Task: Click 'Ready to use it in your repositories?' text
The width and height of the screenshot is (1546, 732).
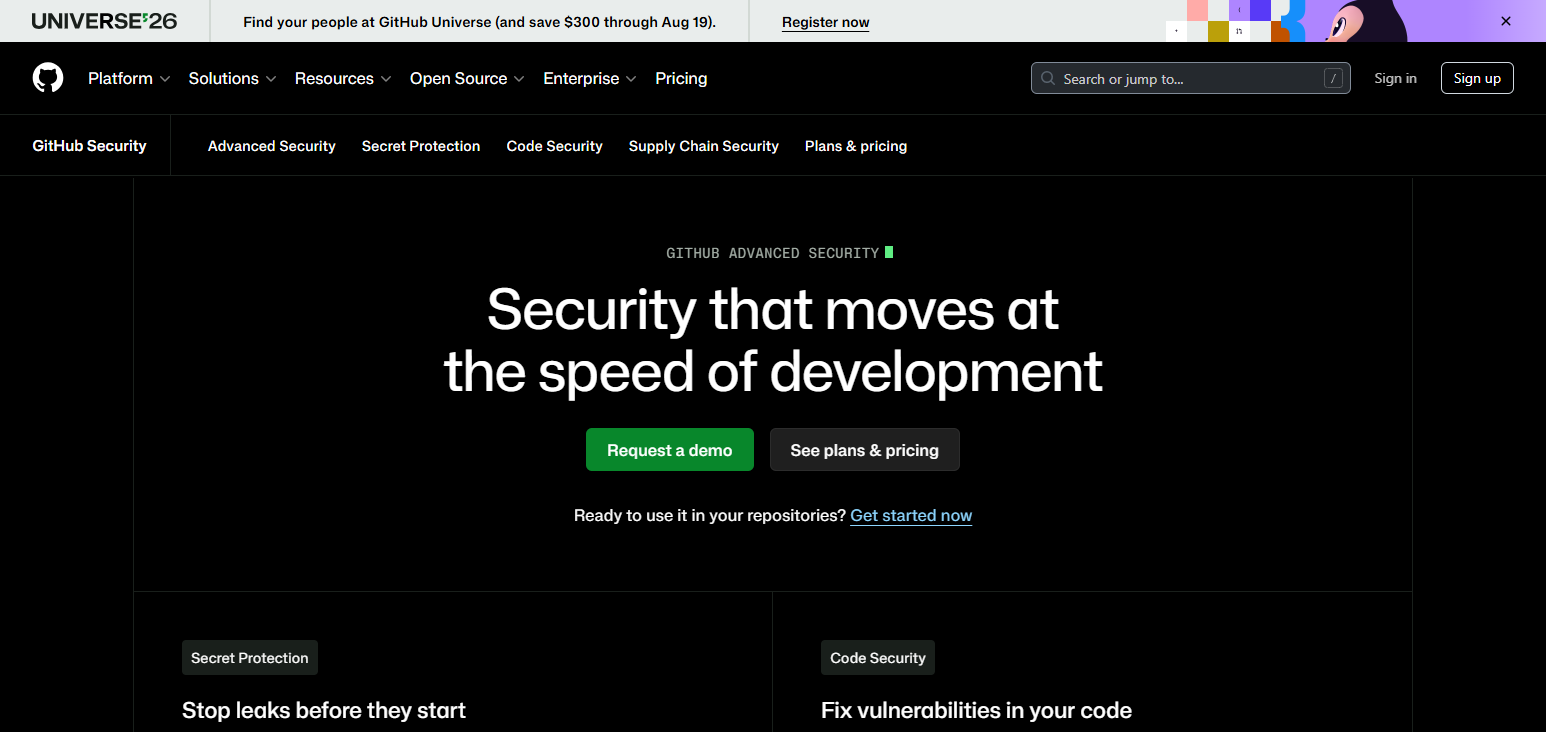Action: tap(710, 516)
